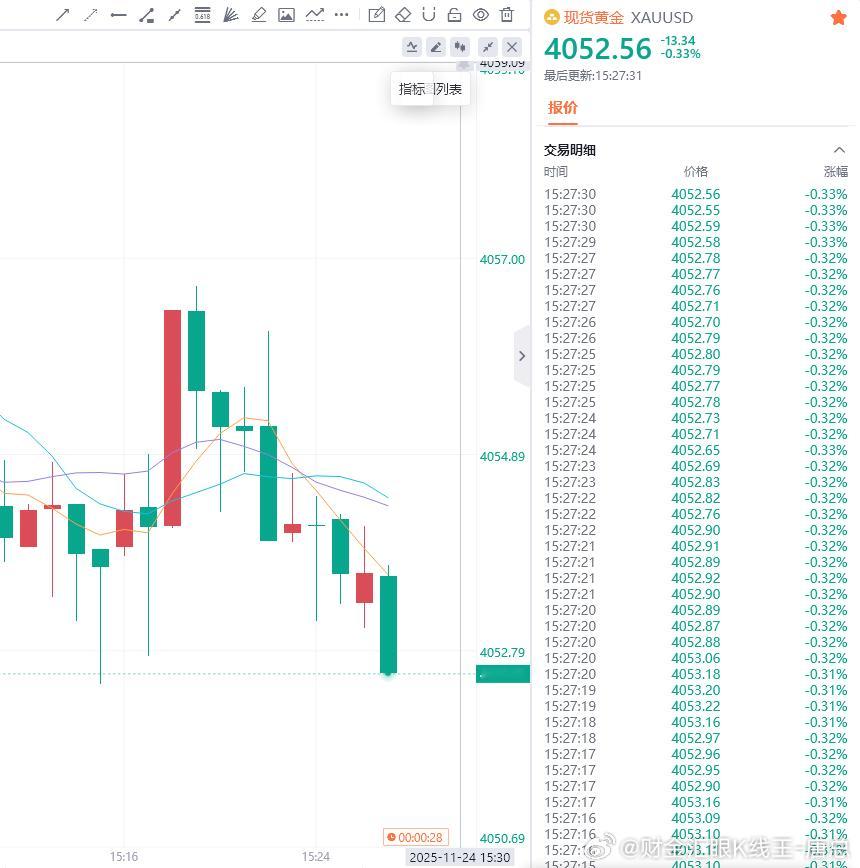Click the 00:00:28 candle countdown marker
The width and height of the screenshot is (860, 868).
click(x=417, y=837)
